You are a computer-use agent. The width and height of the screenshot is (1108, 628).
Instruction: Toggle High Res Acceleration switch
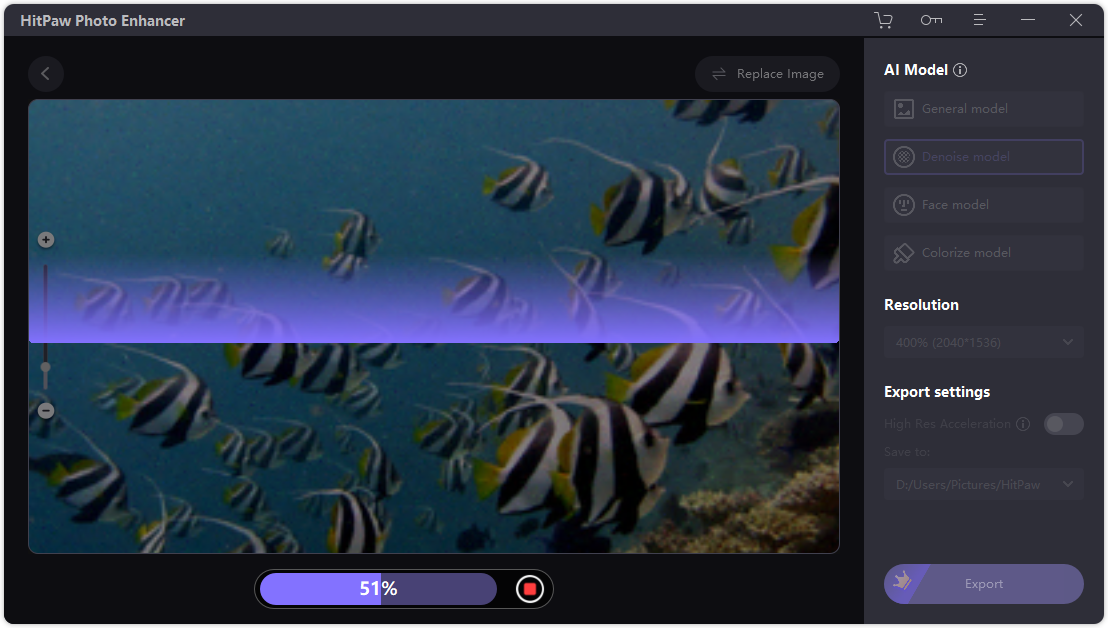coord(1063,424)
